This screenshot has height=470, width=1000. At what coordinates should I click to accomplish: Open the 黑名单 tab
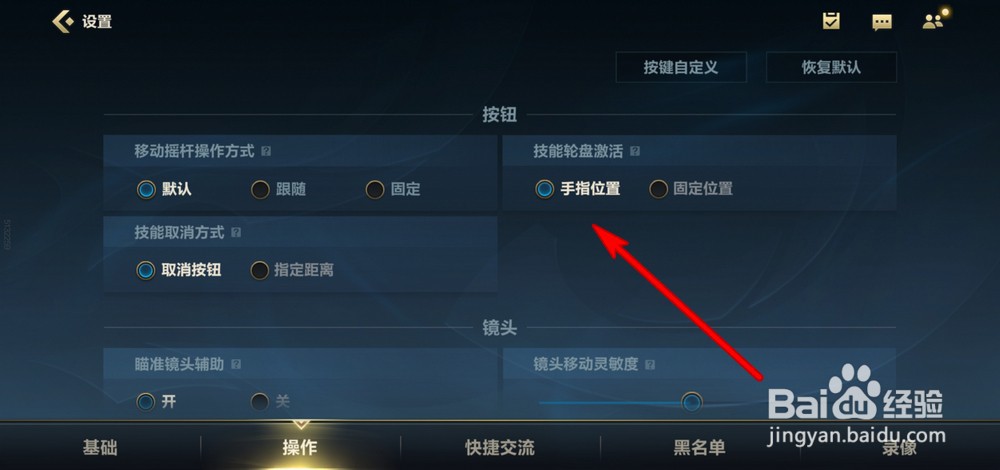700,448
